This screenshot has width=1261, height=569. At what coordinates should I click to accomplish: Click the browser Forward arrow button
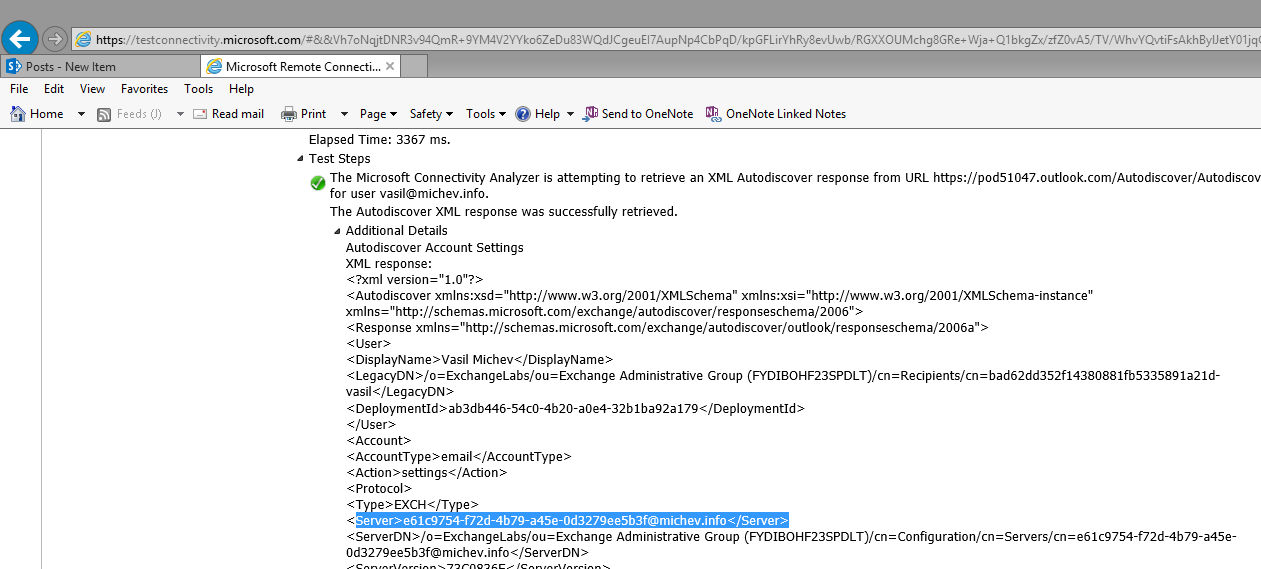55,39
